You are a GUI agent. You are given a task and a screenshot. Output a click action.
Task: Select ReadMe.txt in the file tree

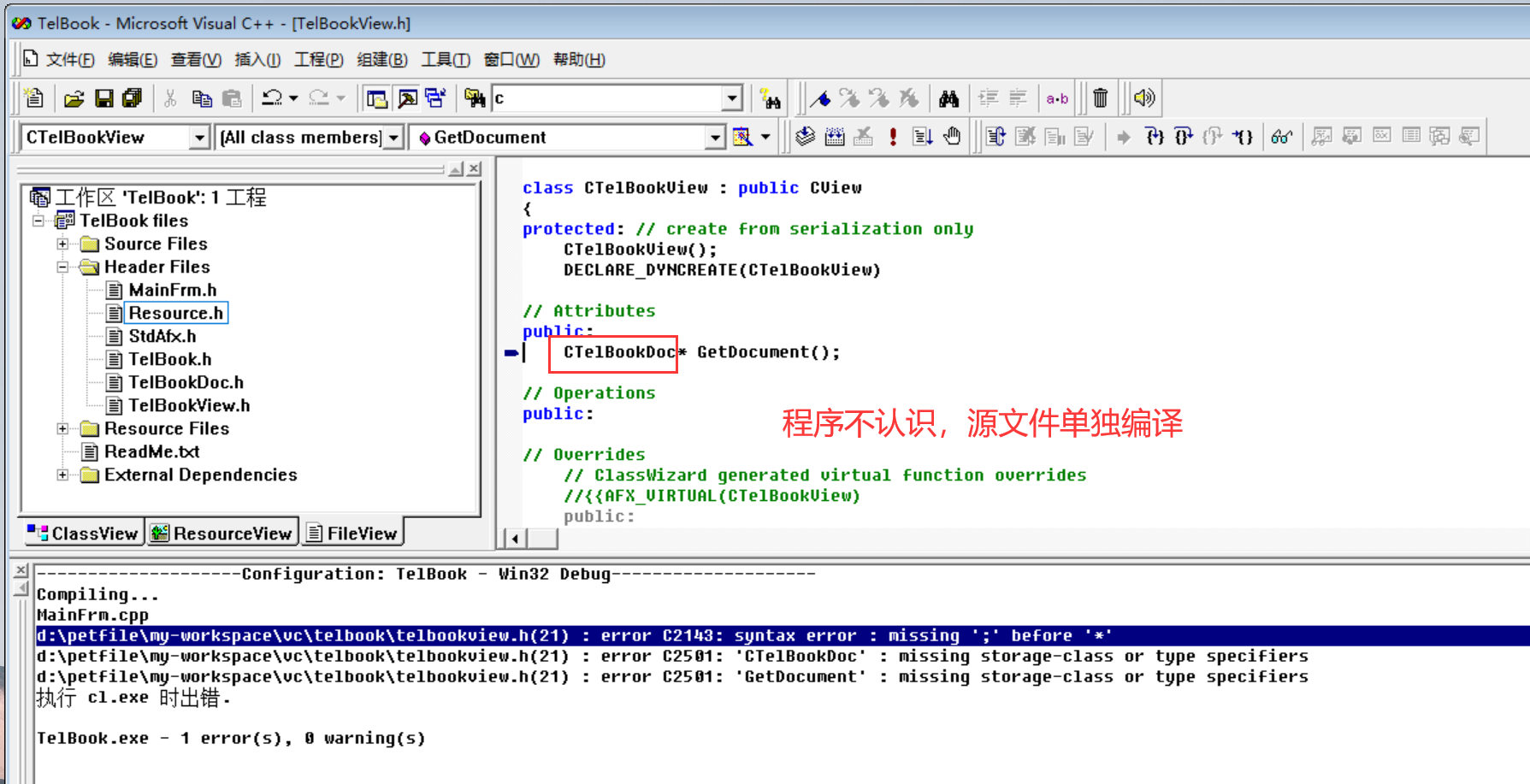[x=151, y=451]
